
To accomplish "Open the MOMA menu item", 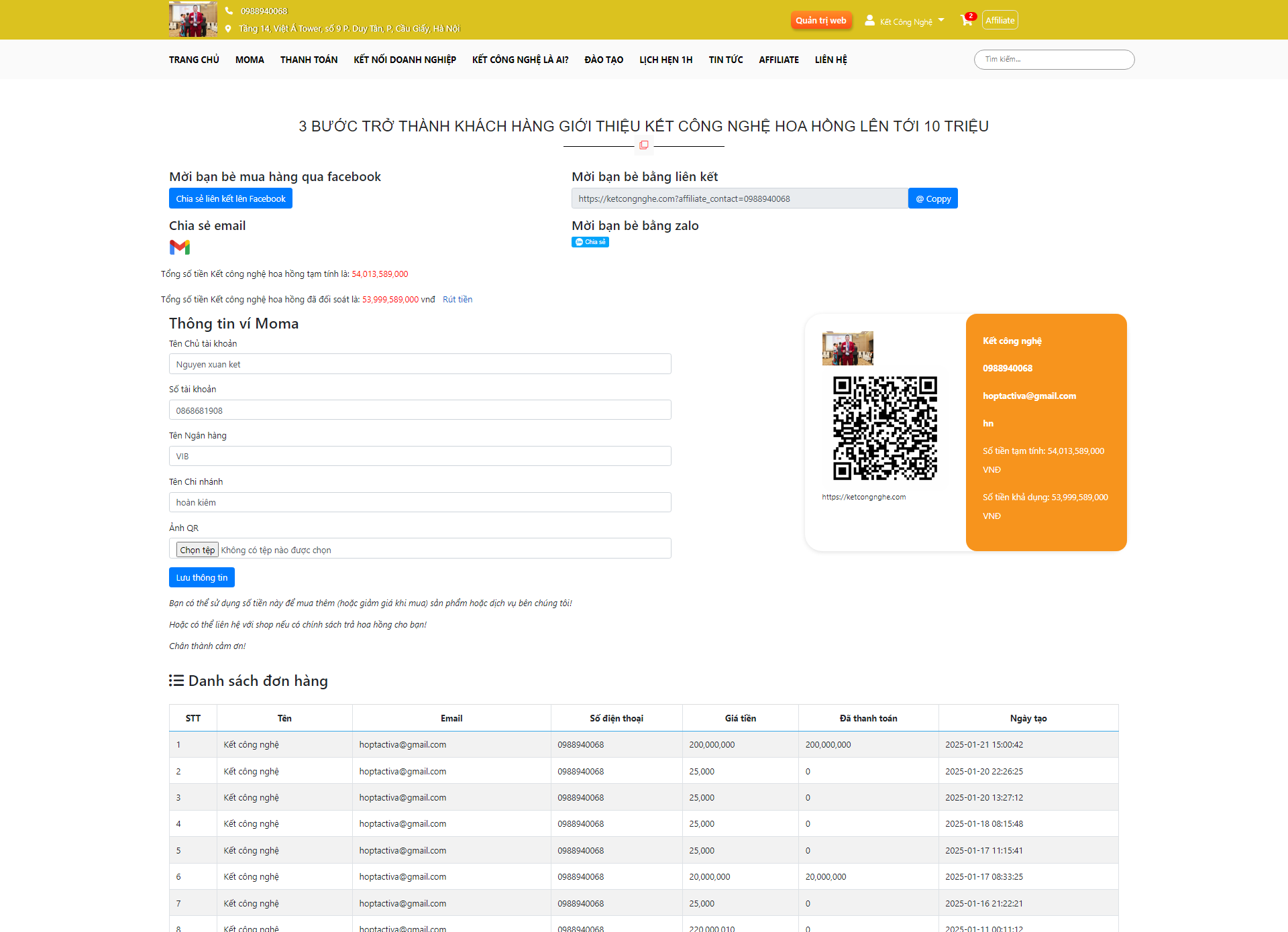I will [250, 60].
